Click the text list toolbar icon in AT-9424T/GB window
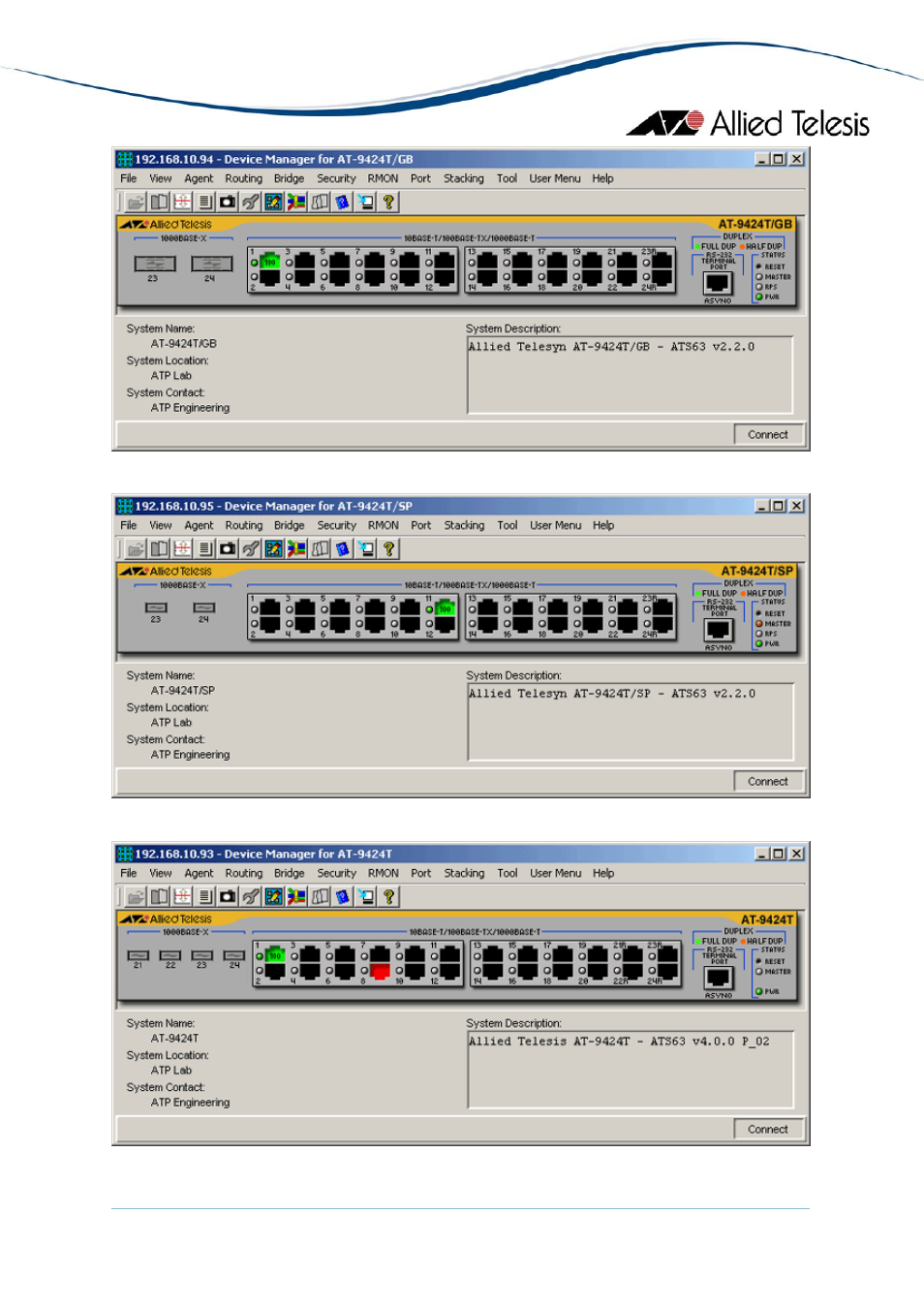The image size is (924, 1308). tap(204, 202)
